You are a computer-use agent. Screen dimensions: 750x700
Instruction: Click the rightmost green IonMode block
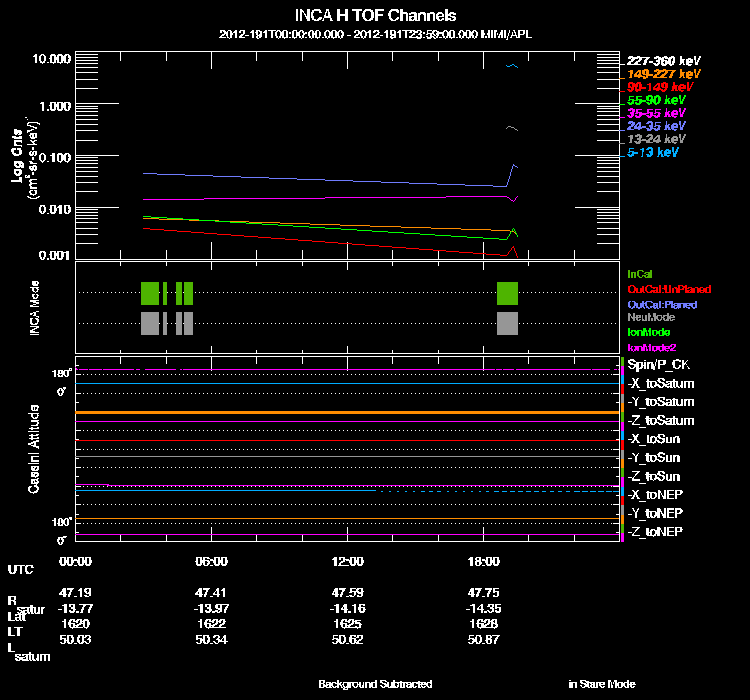pos(508,293)
